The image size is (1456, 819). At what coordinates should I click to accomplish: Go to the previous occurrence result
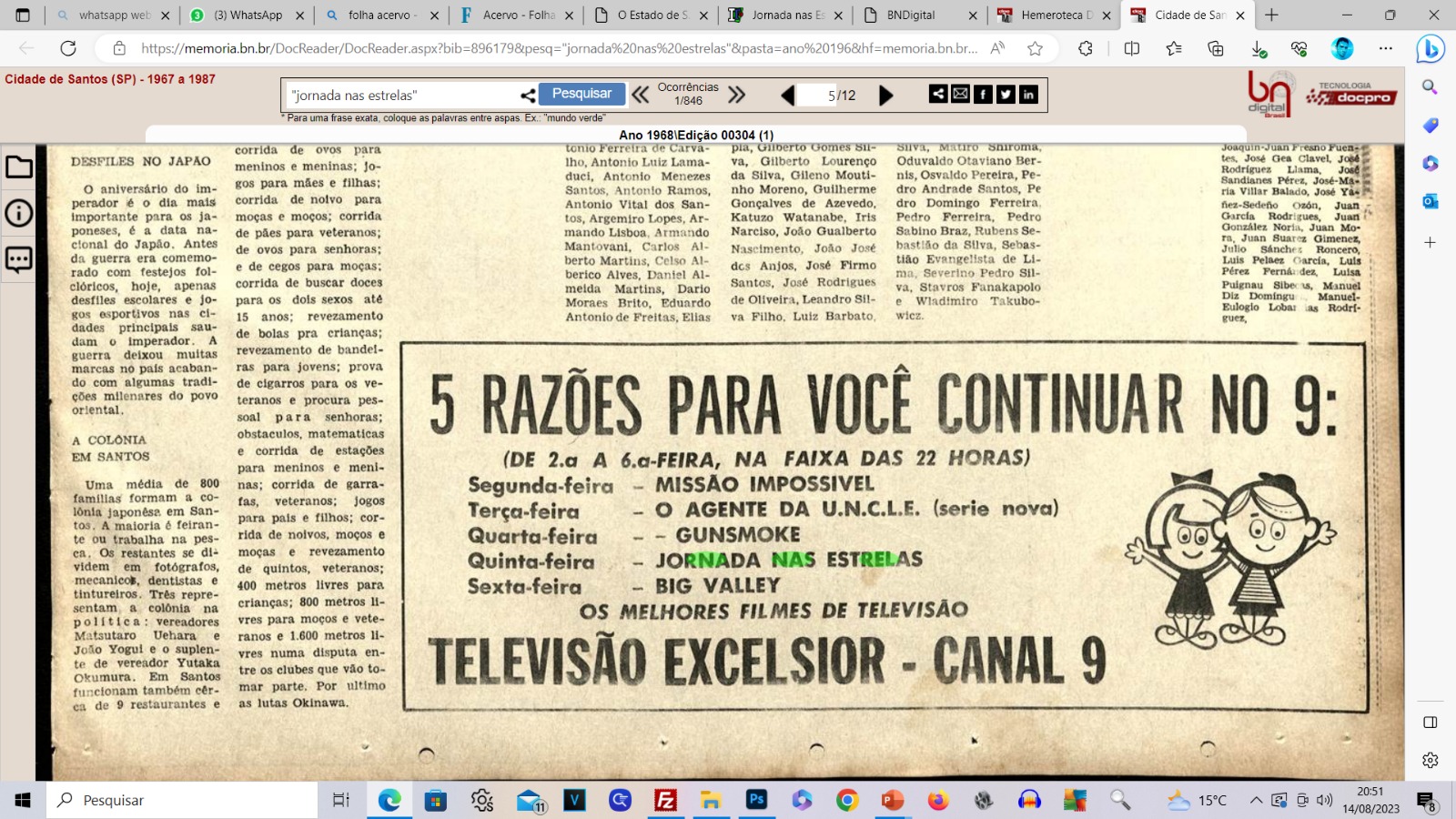pyautogui.click(x=641, y=95)
